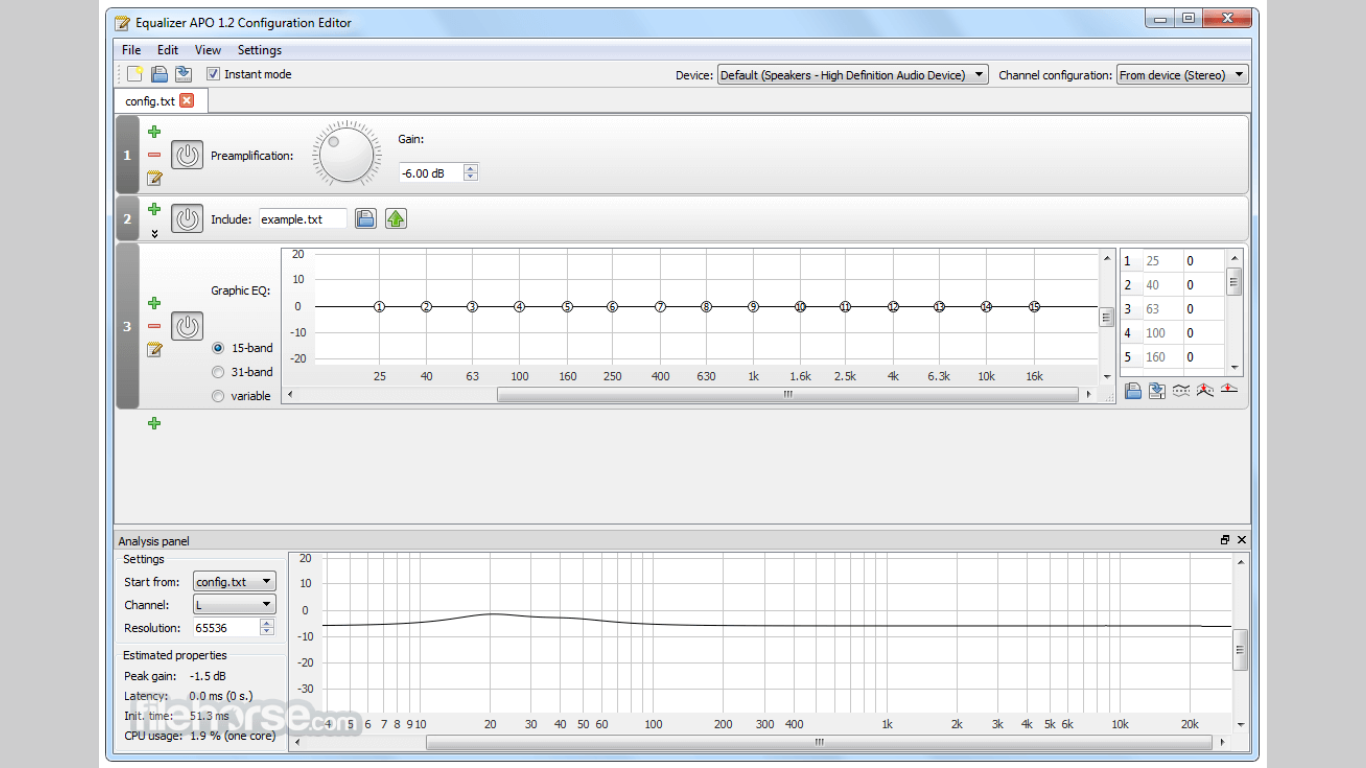The width and height of the screenshot is (1366, 768).
Task: Open the Channel dropdown showing L
Action: click(x=234, y=604)
